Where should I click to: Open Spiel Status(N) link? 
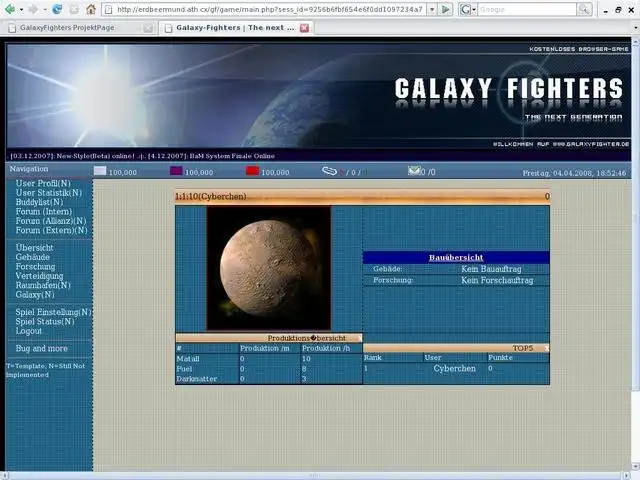pos(45,322)
